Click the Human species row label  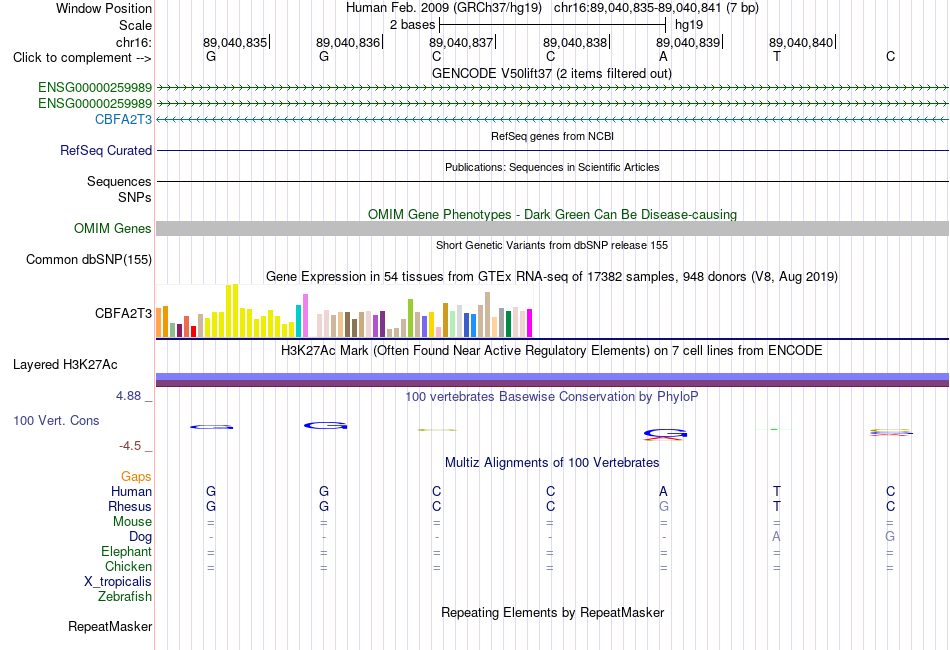click(x=131, y=491)
